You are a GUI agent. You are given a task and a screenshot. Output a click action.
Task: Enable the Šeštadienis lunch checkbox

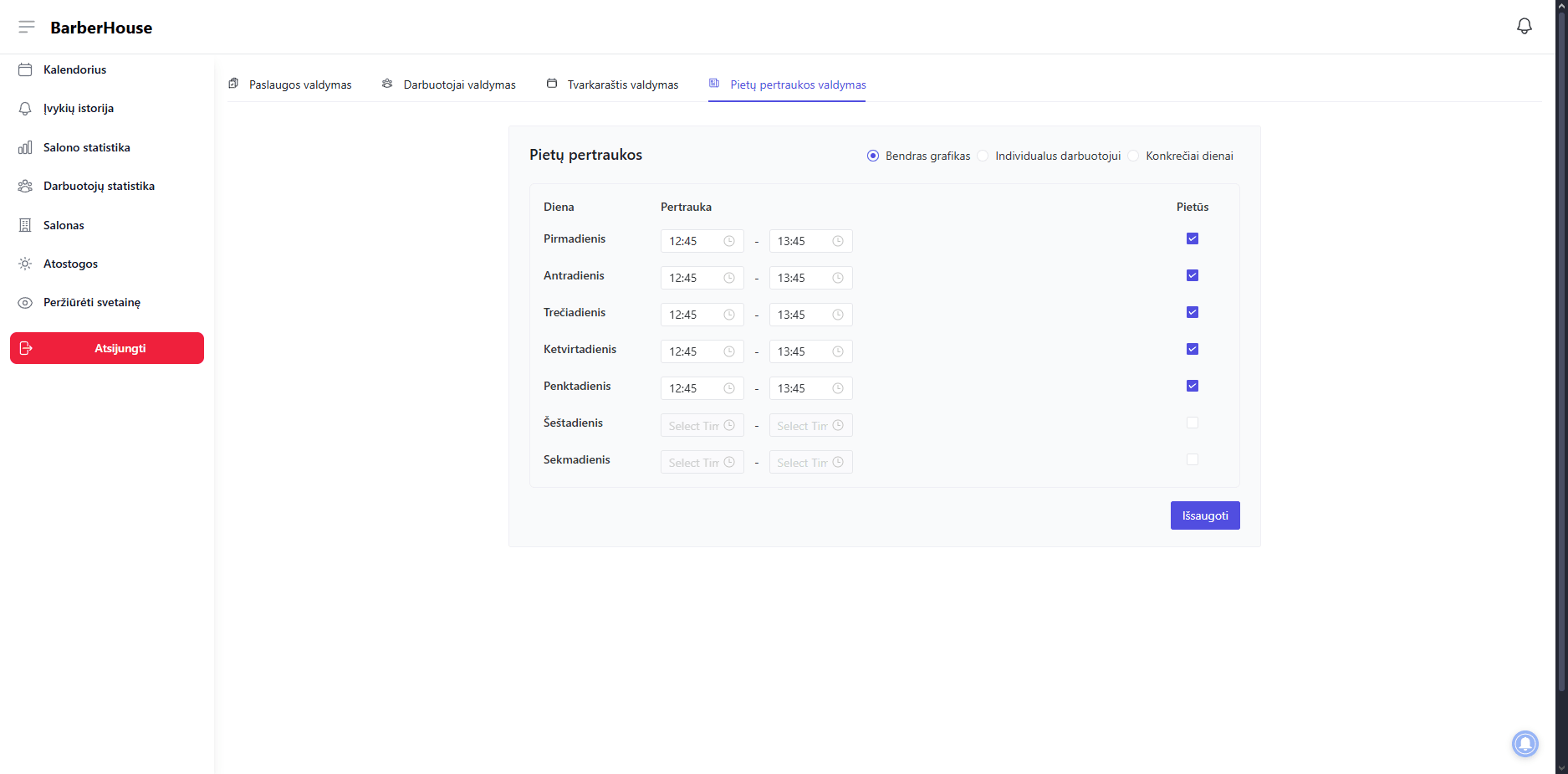point(1192,423)
